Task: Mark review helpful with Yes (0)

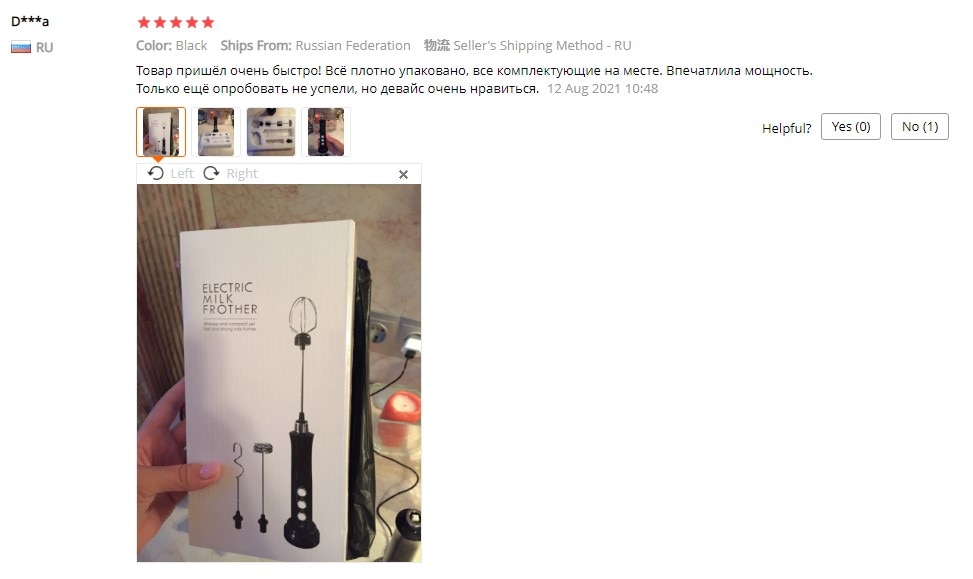Action: coord(851,127)
